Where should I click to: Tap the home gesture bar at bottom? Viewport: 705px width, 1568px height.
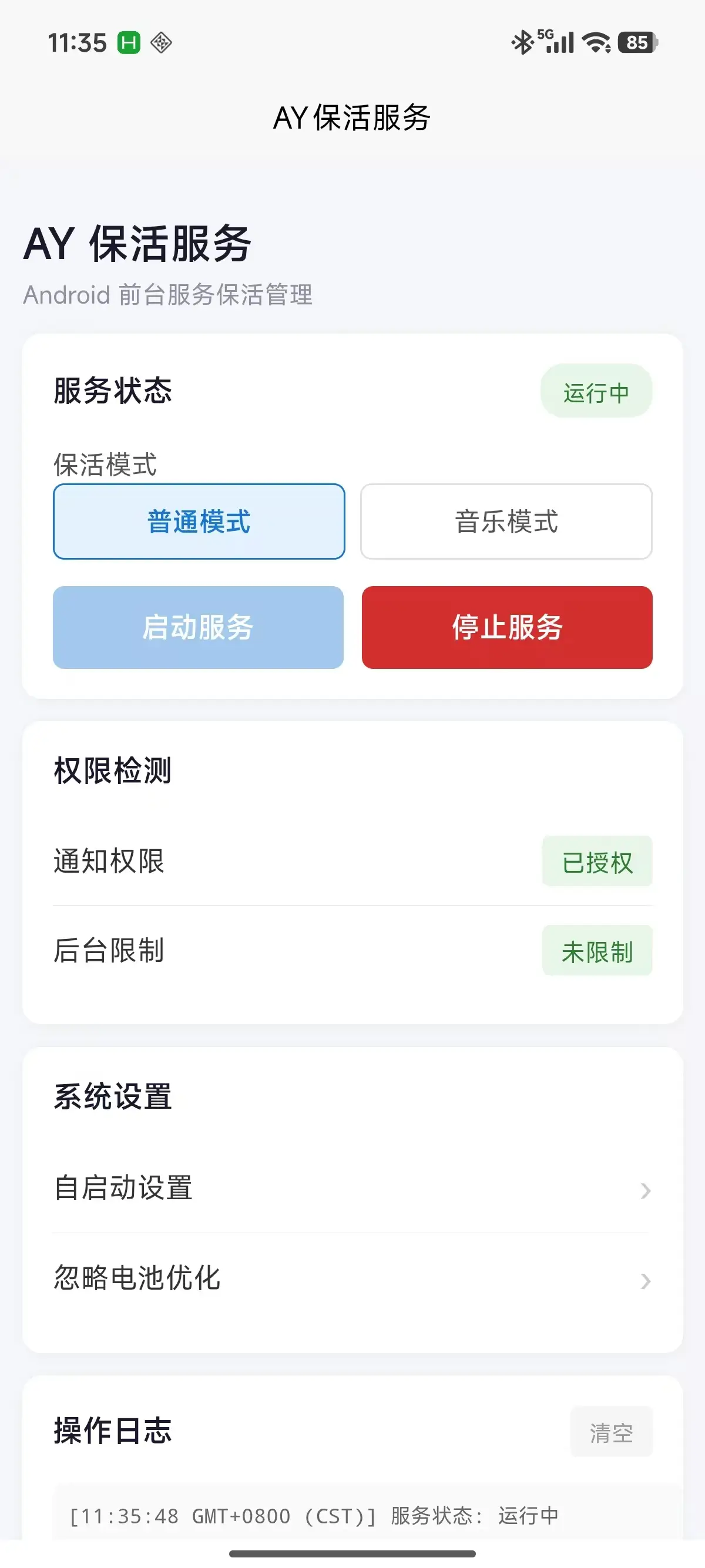[352, 1554]
